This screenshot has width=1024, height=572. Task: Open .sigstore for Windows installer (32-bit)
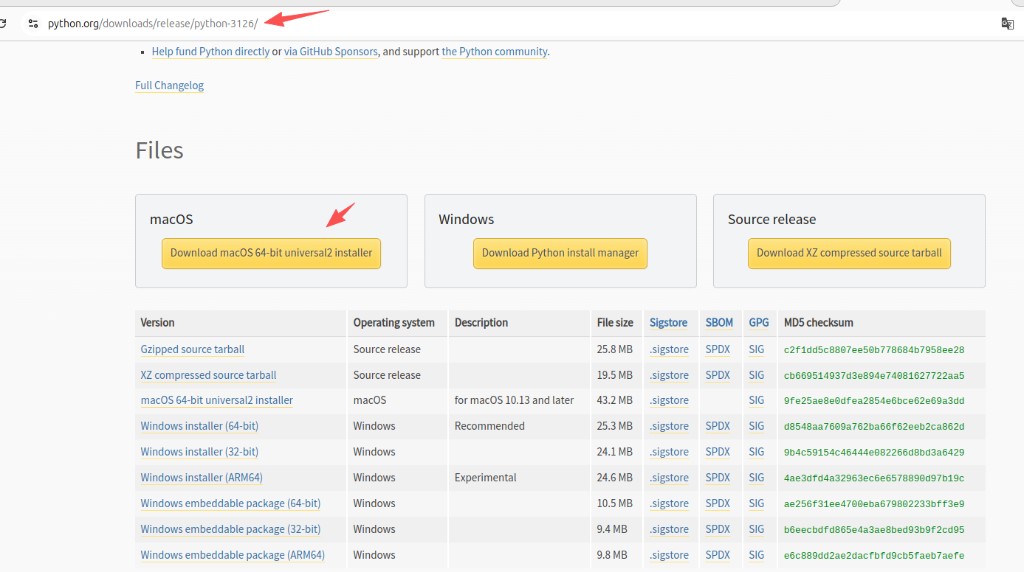(669, 452)
